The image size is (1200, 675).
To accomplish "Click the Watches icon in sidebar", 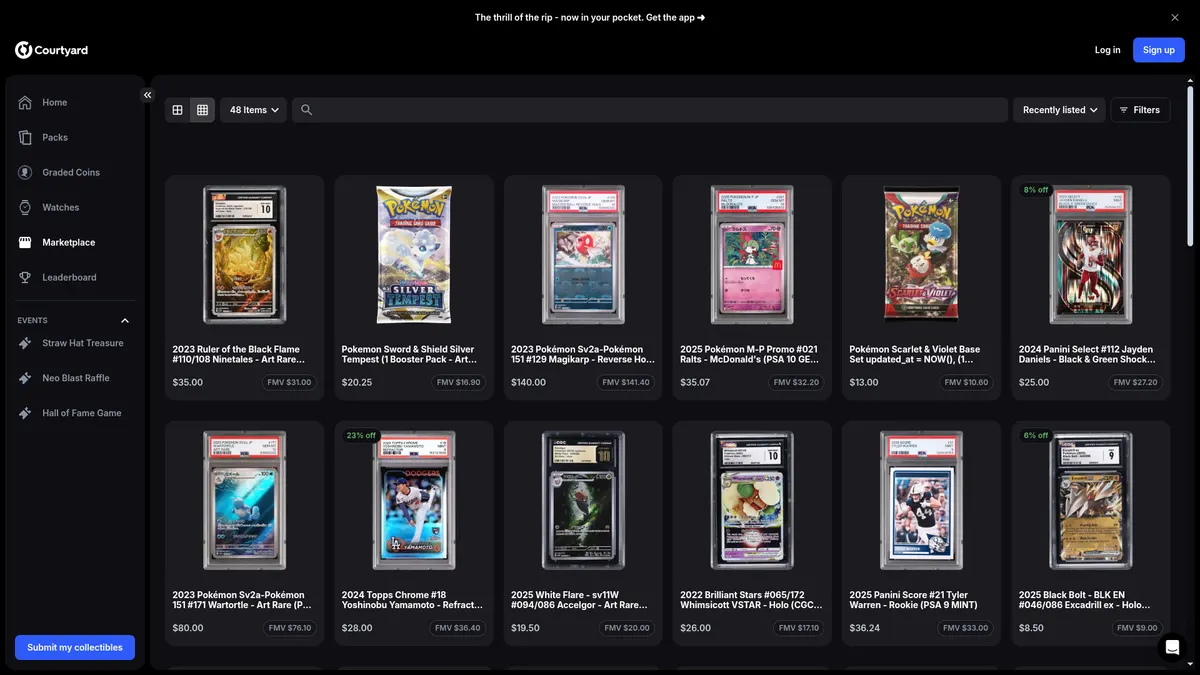I will click(x=25, y=207).
